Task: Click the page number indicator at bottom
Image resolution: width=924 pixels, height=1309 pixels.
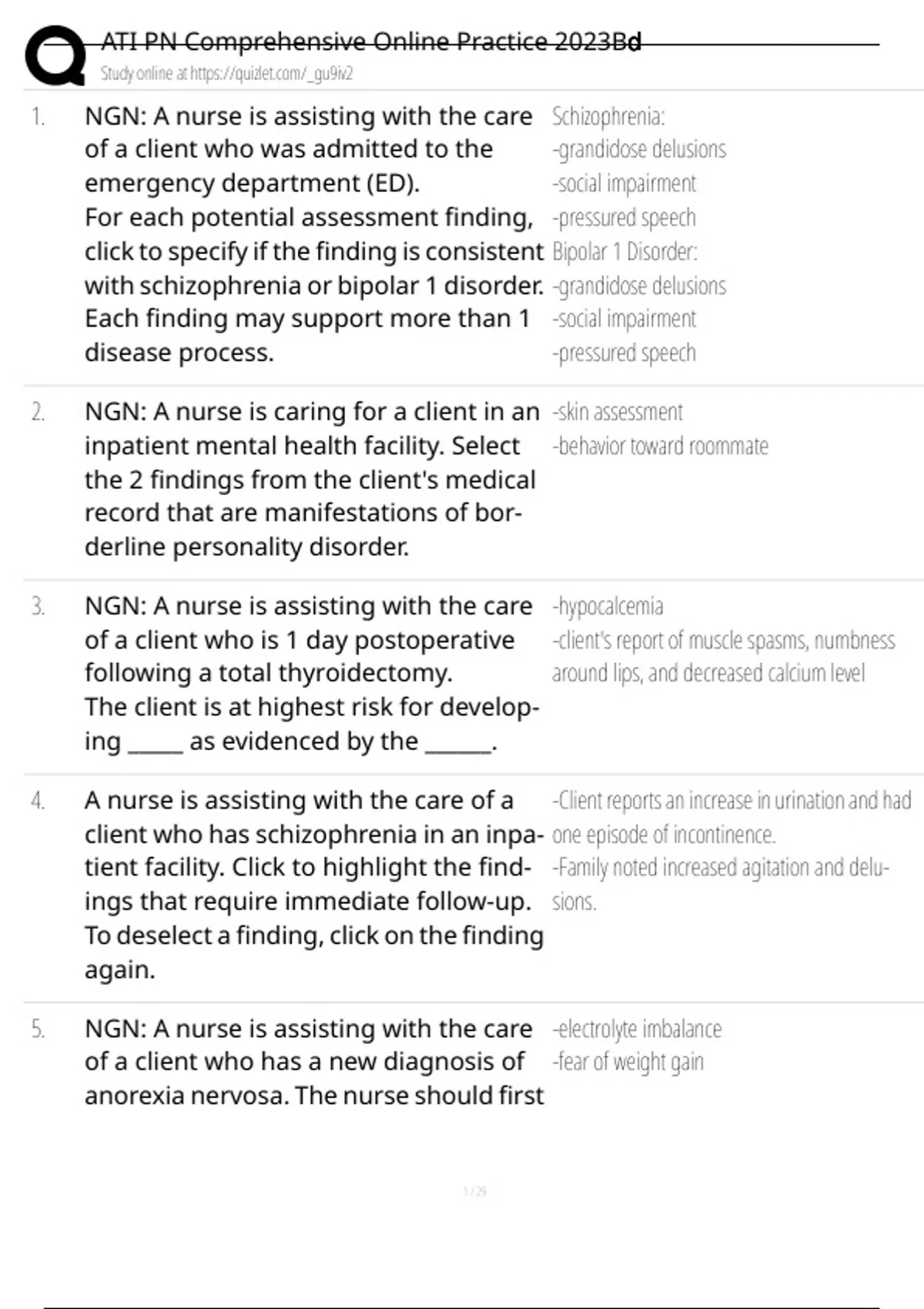Action: pyautogui.click(x=474, y=1192)
